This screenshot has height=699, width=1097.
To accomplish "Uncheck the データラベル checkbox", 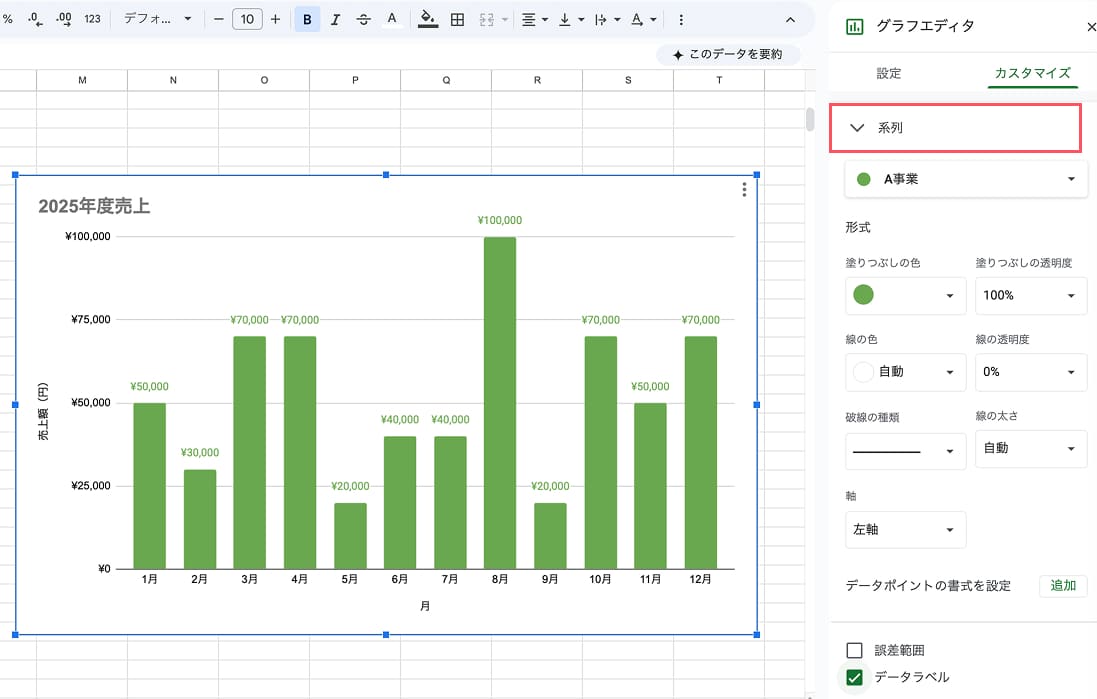I will coord(854,677).
